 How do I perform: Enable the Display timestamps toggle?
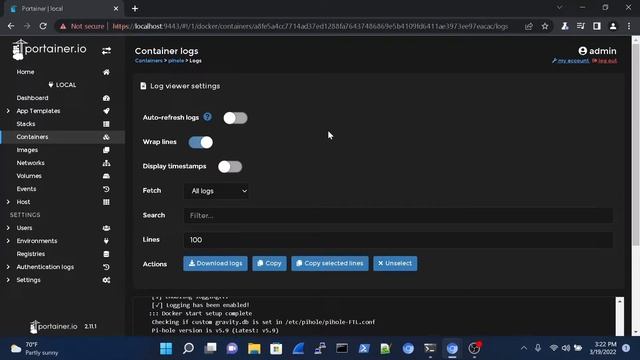pyautogui.click(x=230, y=167)
